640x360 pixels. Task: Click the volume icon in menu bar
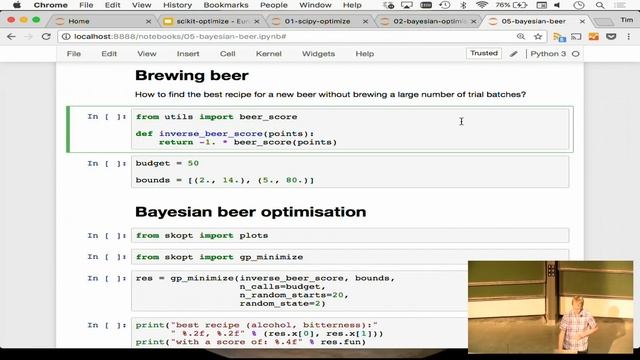point(557,5)
